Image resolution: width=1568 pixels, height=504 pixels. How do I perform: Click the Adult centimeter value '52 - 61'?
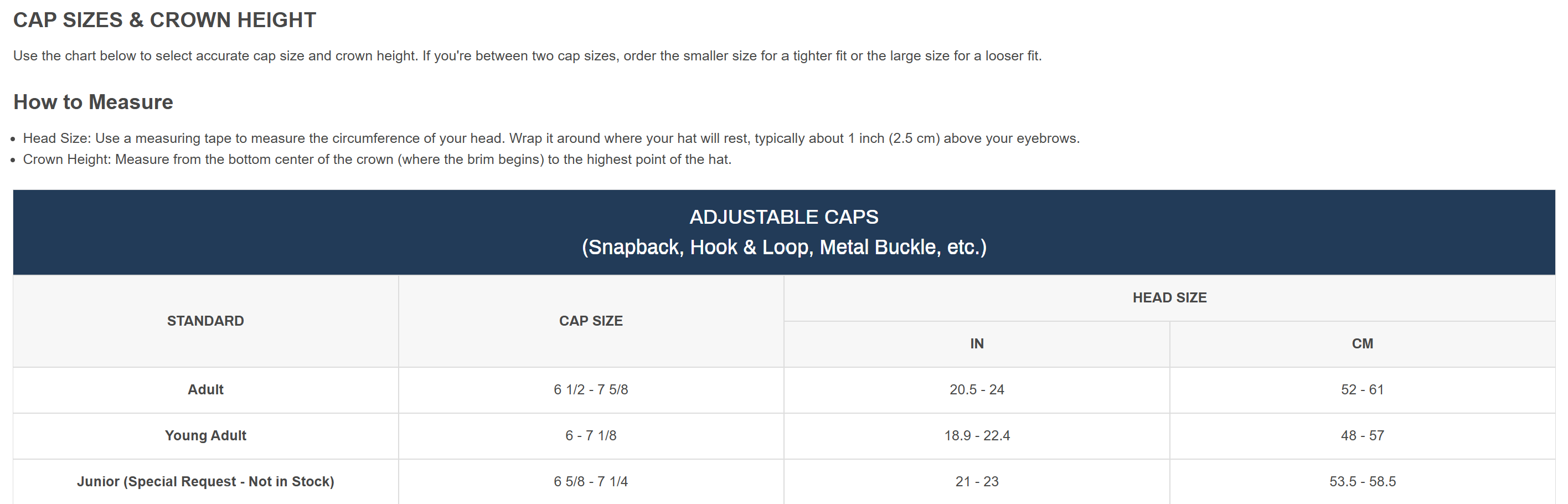(x=1361, y=389)
